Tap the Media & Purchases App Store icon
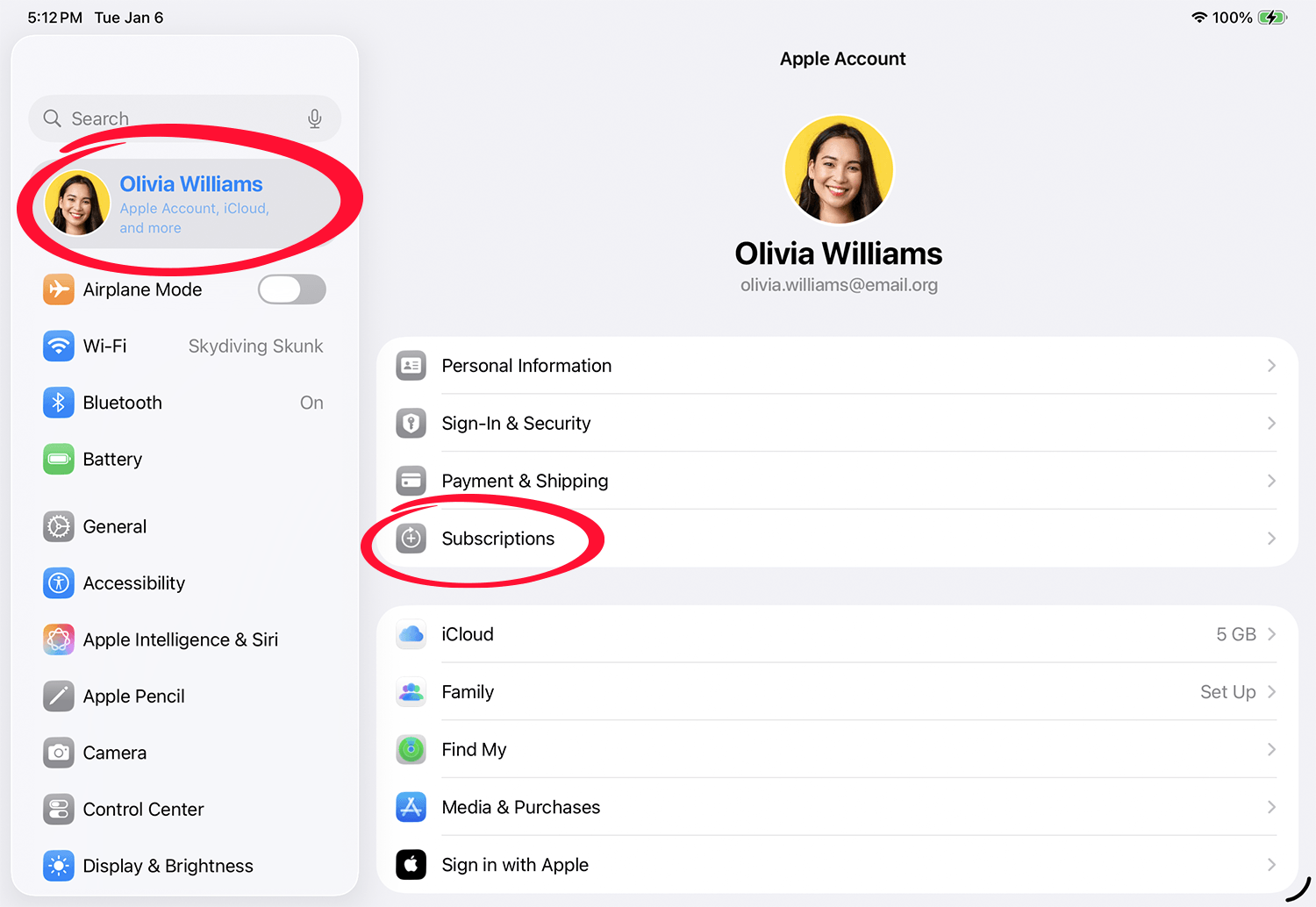 tap(411, 807)
